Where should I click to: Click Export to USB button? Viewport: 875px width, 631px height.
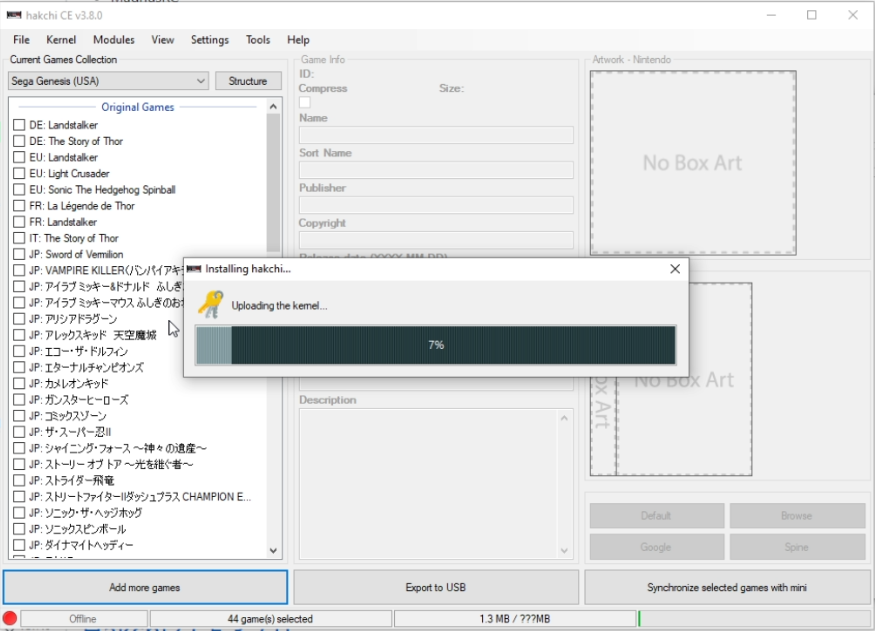(x=436, y=587)
